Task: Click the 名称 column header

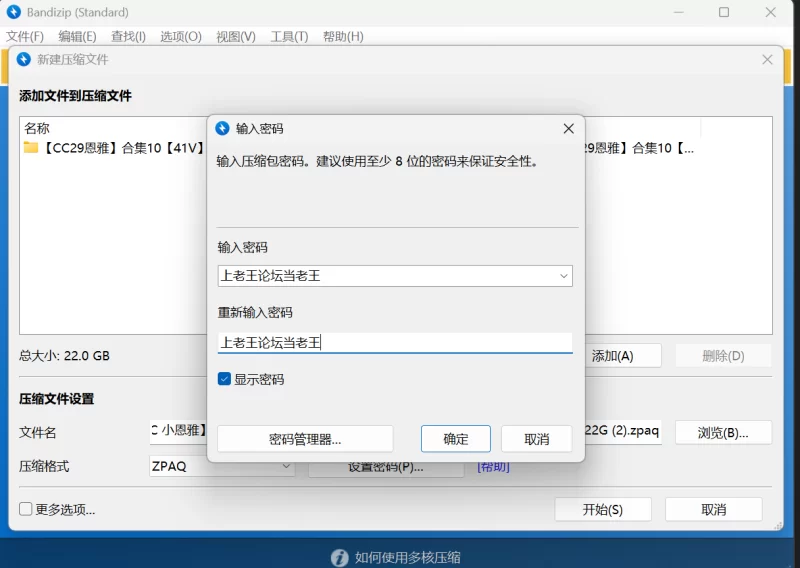Action: 37,128
